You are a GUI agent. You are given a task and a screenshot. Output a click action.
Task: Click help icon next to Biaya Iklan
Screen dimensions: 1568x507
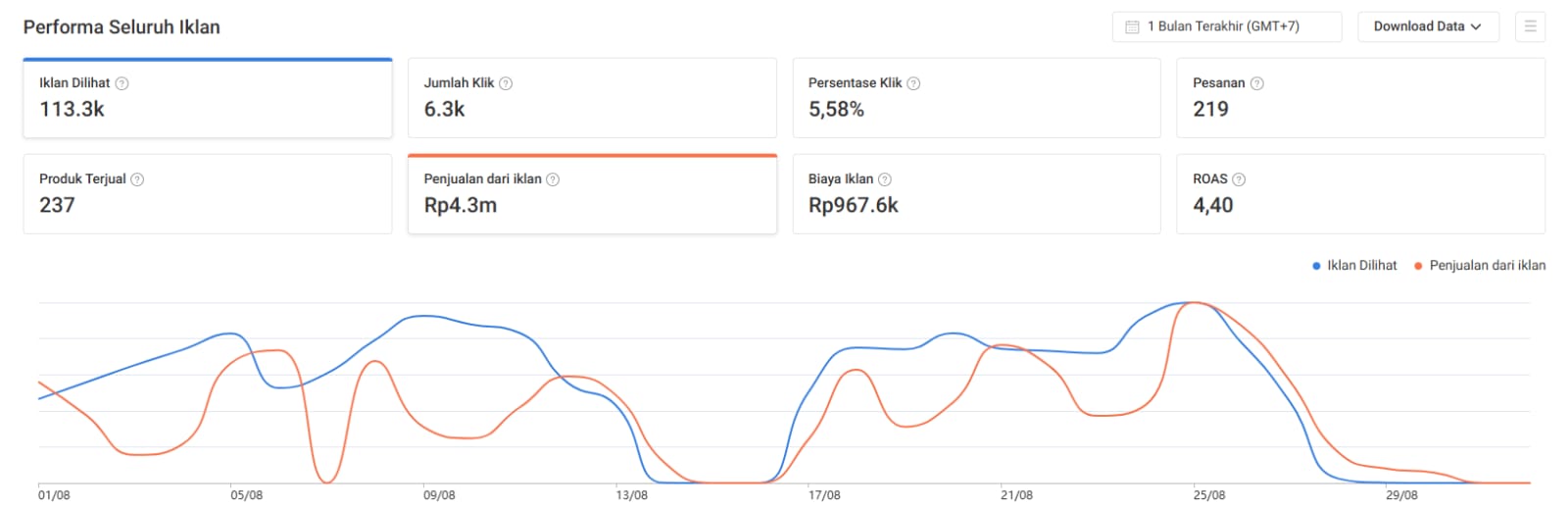pos(885,179)
